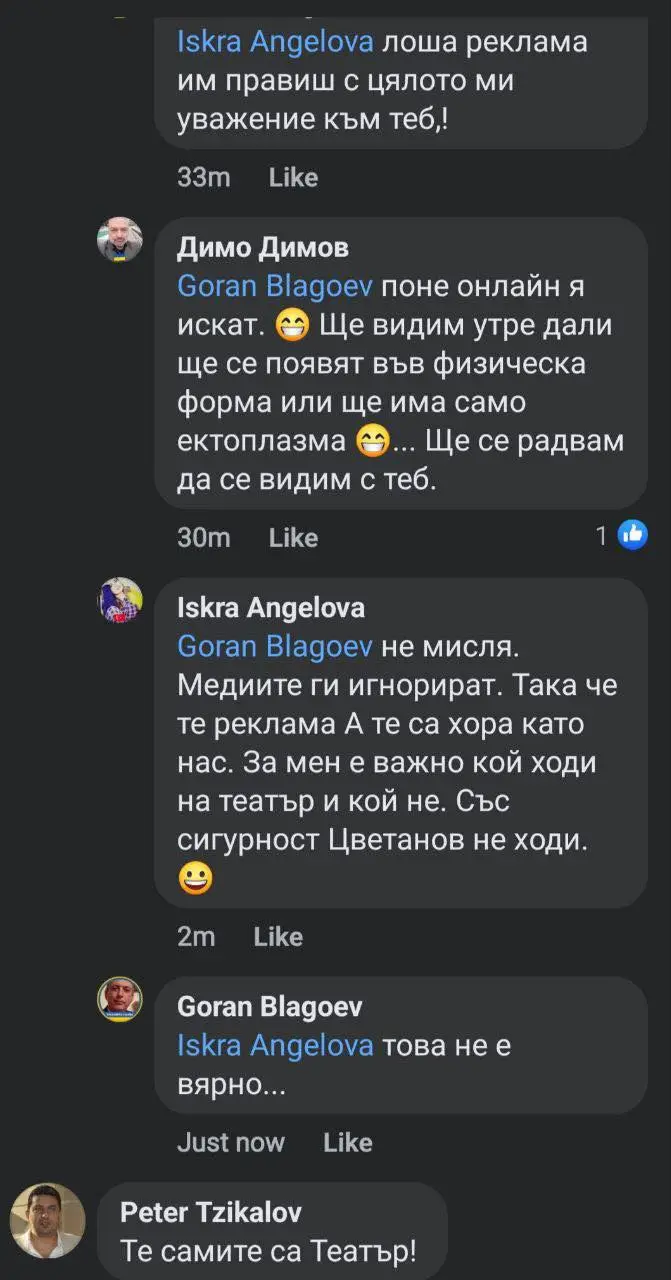Click the thumbs-up reaction icon
This screenshot has width=671, height=1280.
pyautogui.click(x=632, y=536)
